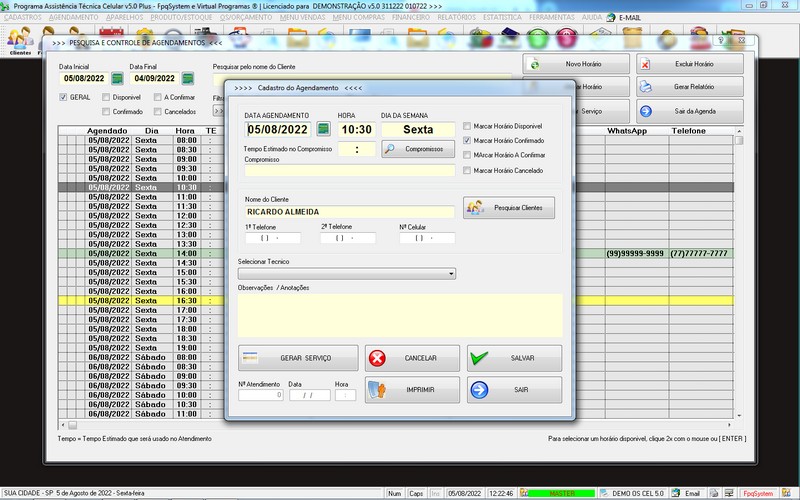
Task: Click the Observações / Anotações text area
Action: click(400, 315)
